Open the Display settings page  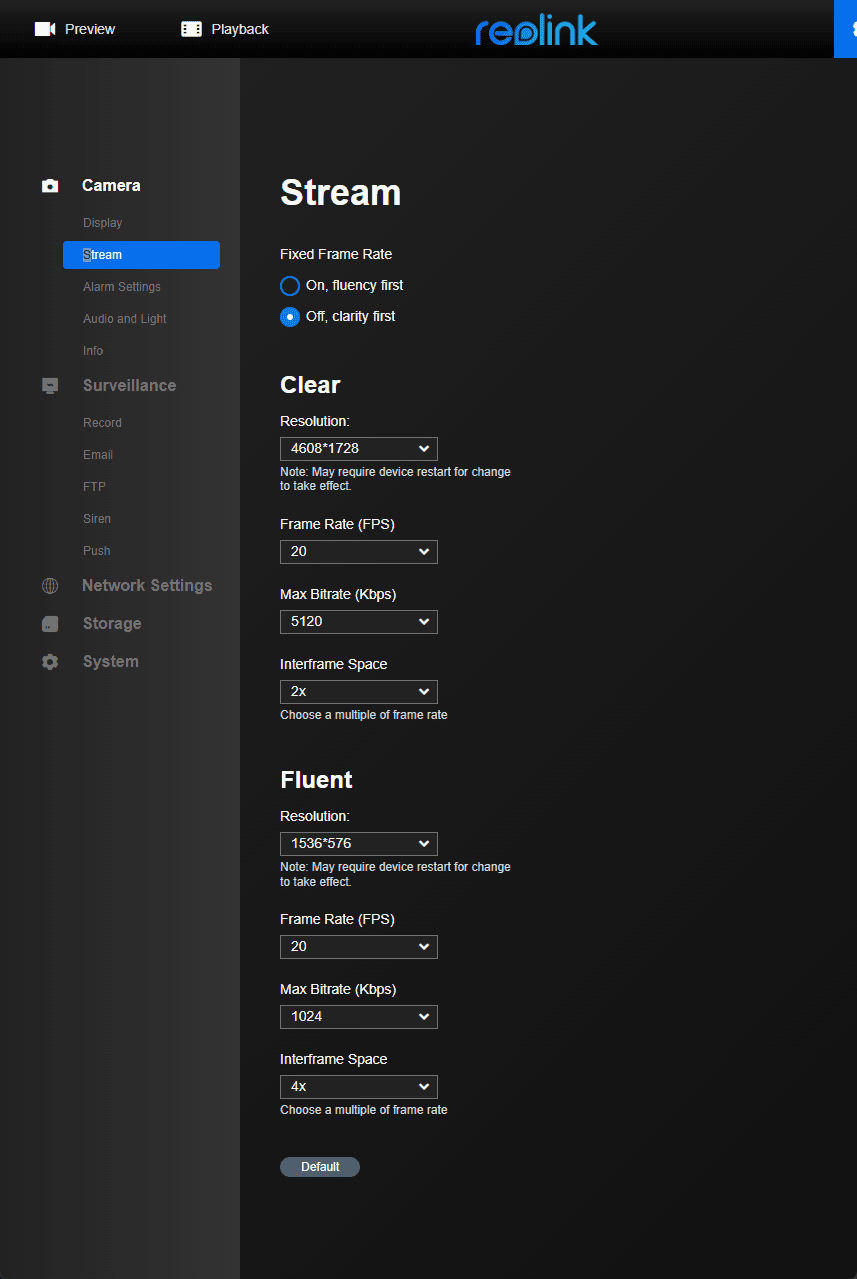[102, 223]
